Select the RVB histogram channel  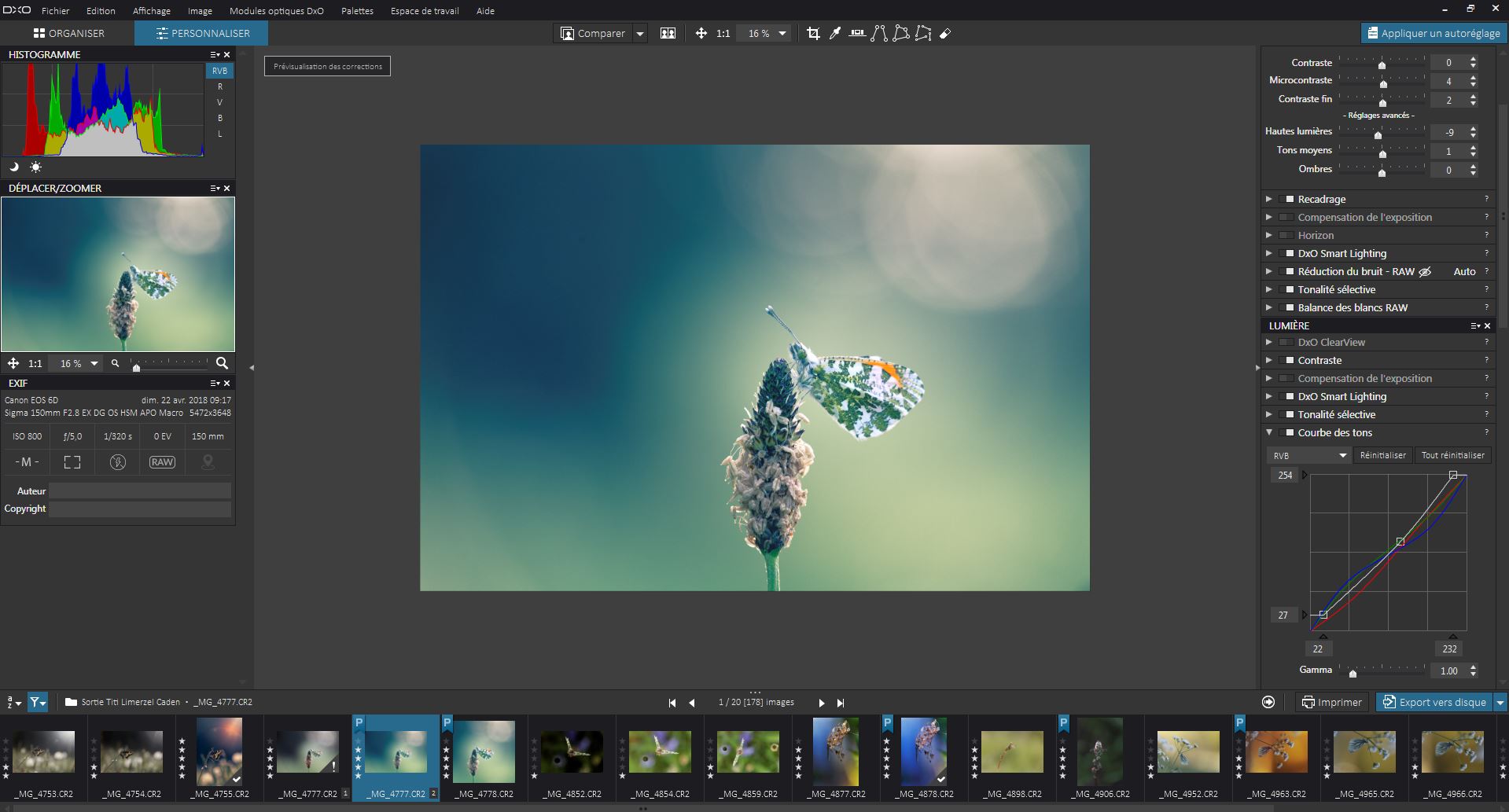tap(219, 71)
